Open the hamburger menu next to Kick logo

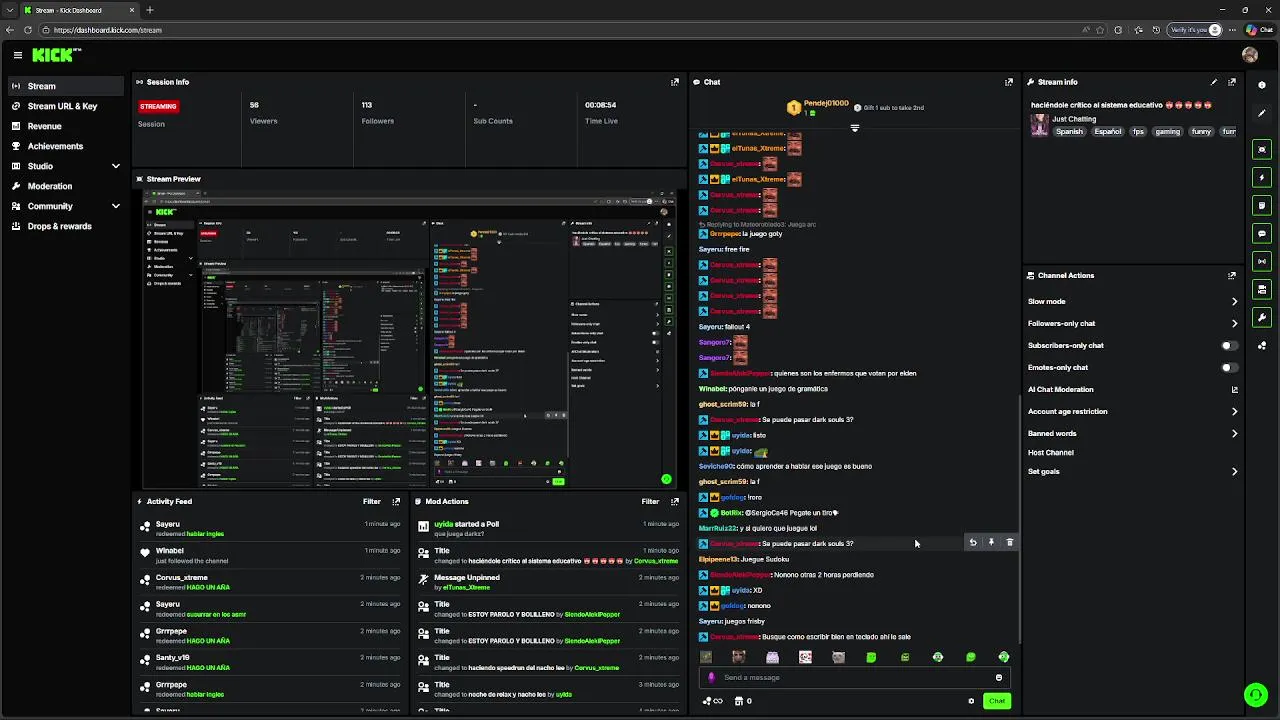[17, 56]
